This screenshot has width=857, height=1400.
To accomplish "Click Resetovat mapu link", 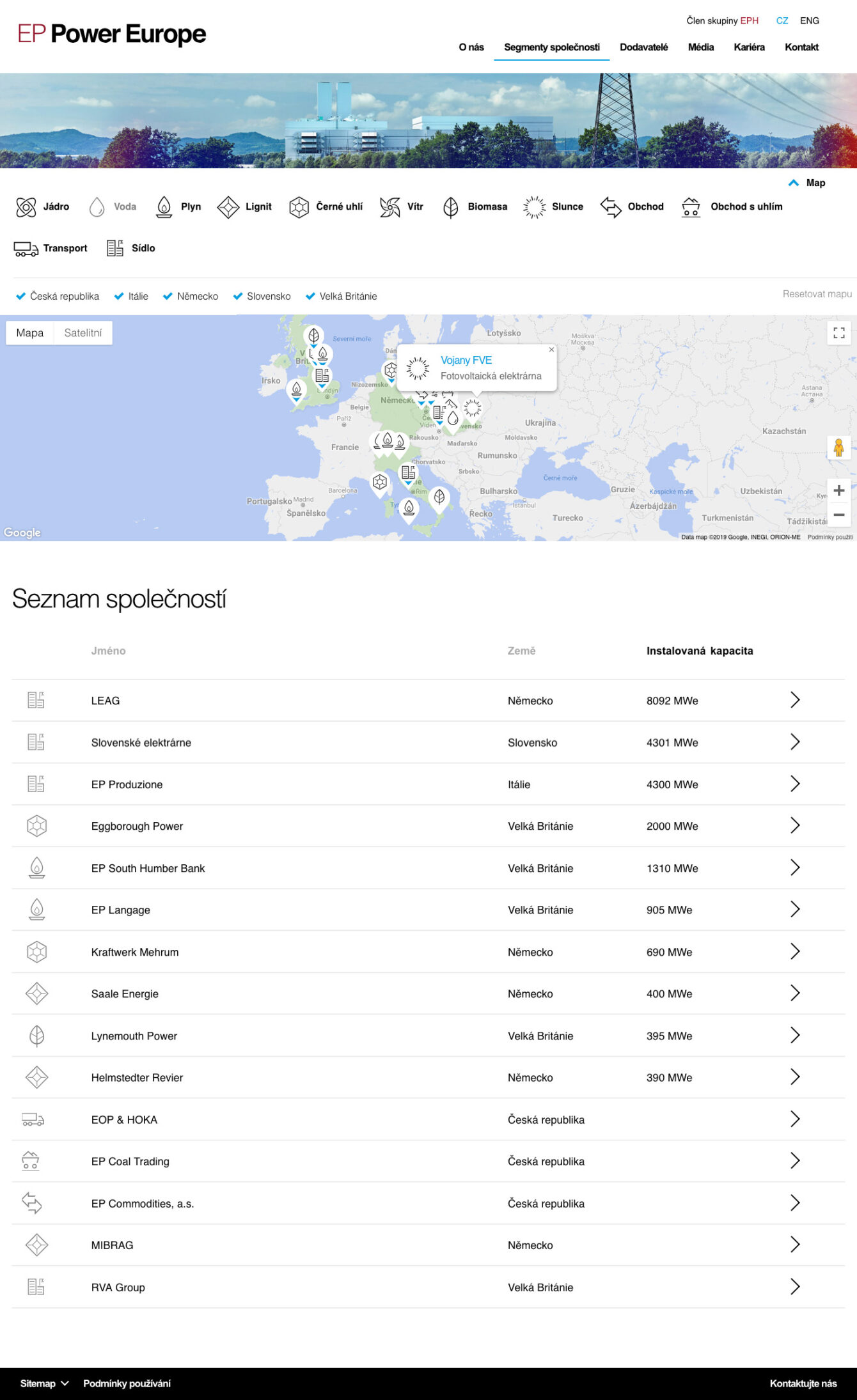I will [x=817, y=294].
